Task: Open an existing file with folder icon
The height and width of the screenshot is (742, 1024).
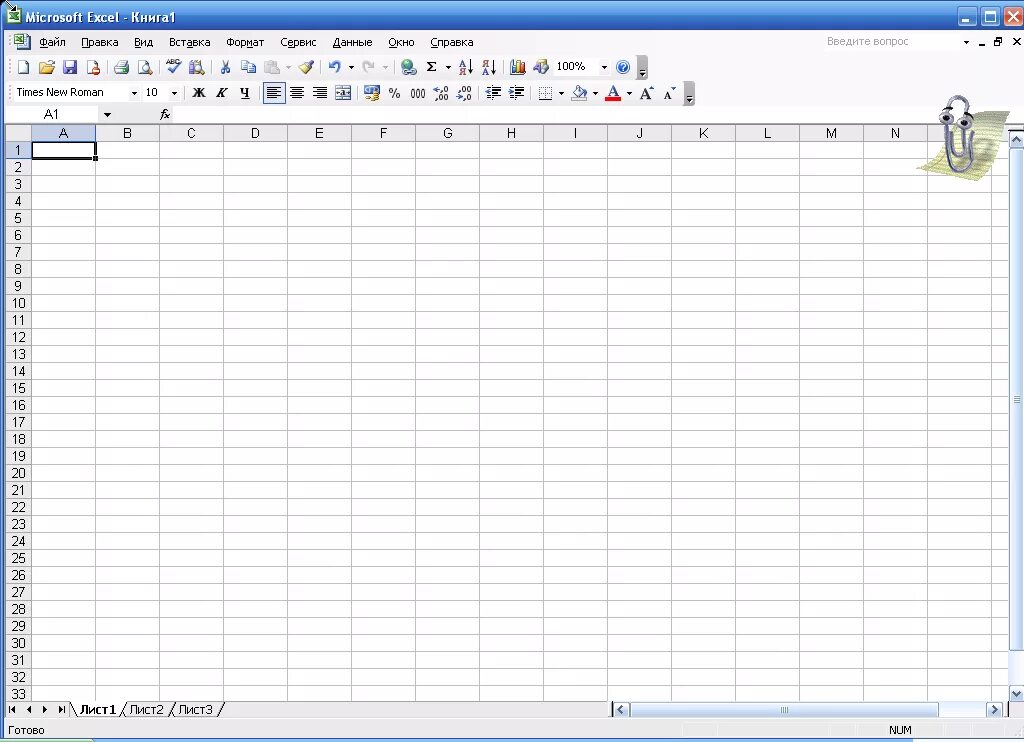Action: point(46,67)
